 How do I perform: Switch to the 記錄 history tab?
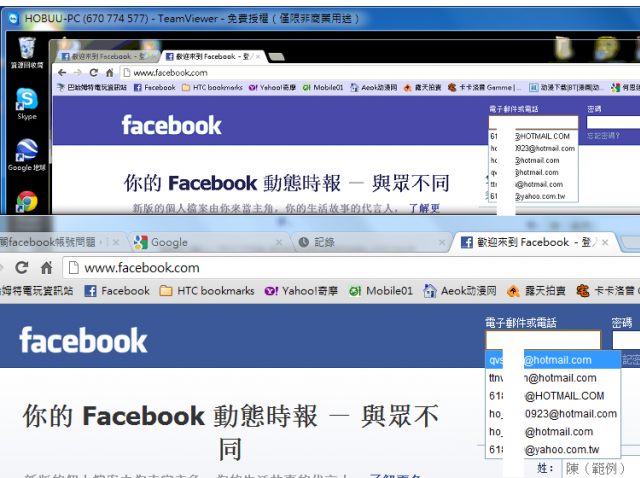coord(371,242)
